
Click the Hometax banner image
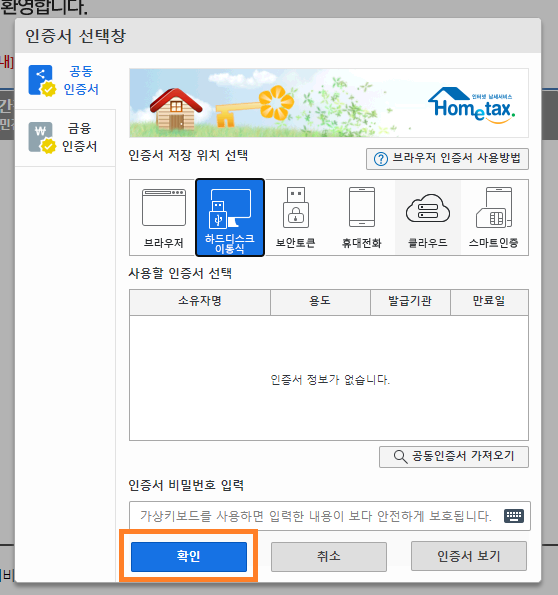(329, 103)
